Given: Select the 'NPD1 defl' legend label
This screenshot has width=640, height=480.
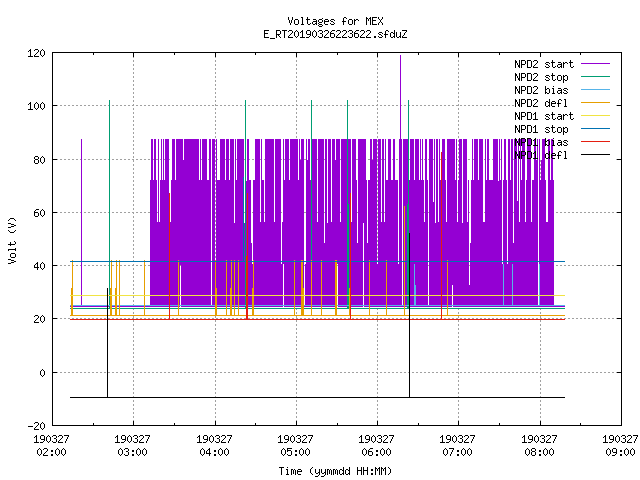Looking at the screenshot, I should (541, 156).
